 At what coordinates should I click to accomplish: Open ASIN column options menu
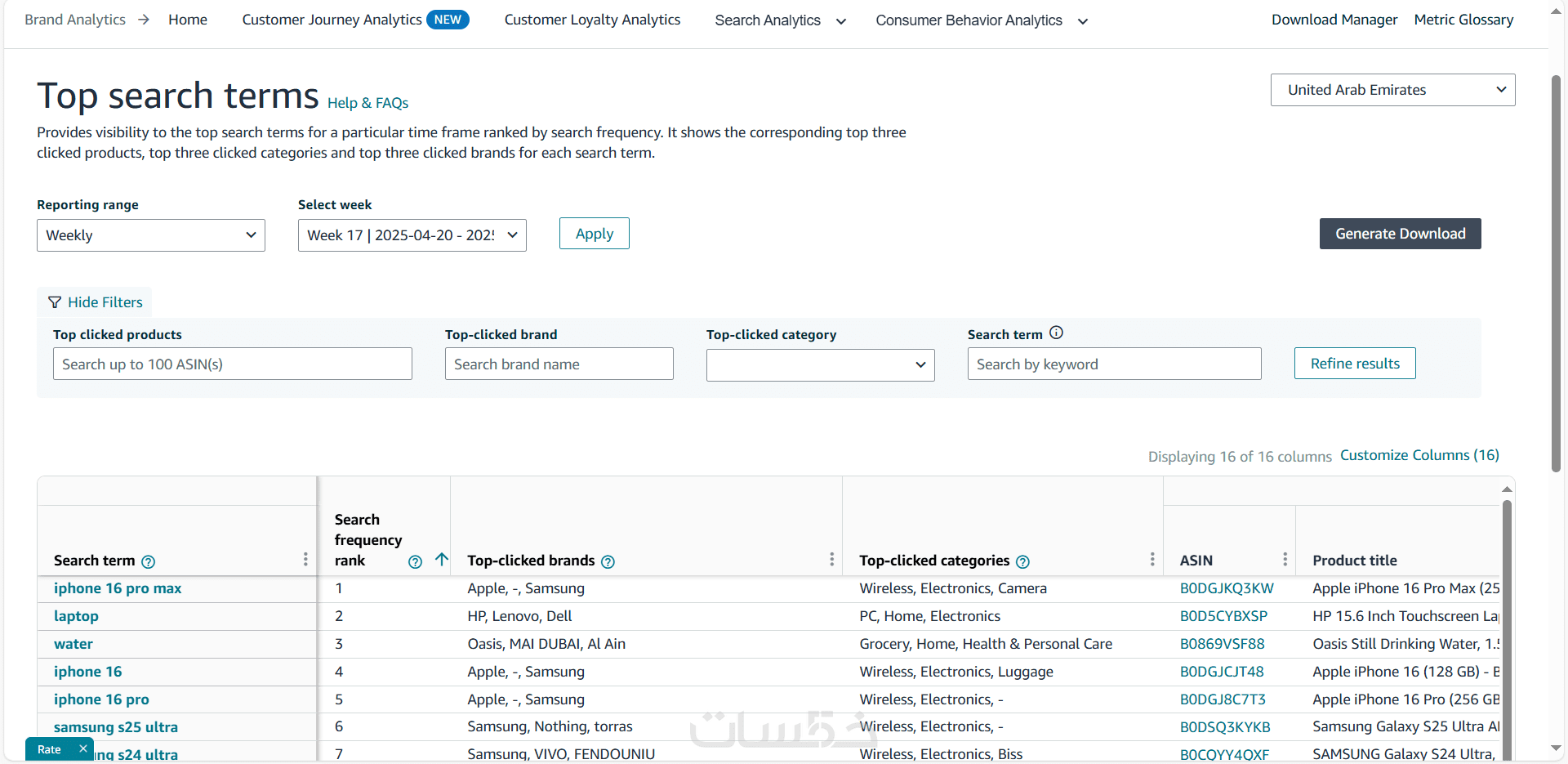1285,559
